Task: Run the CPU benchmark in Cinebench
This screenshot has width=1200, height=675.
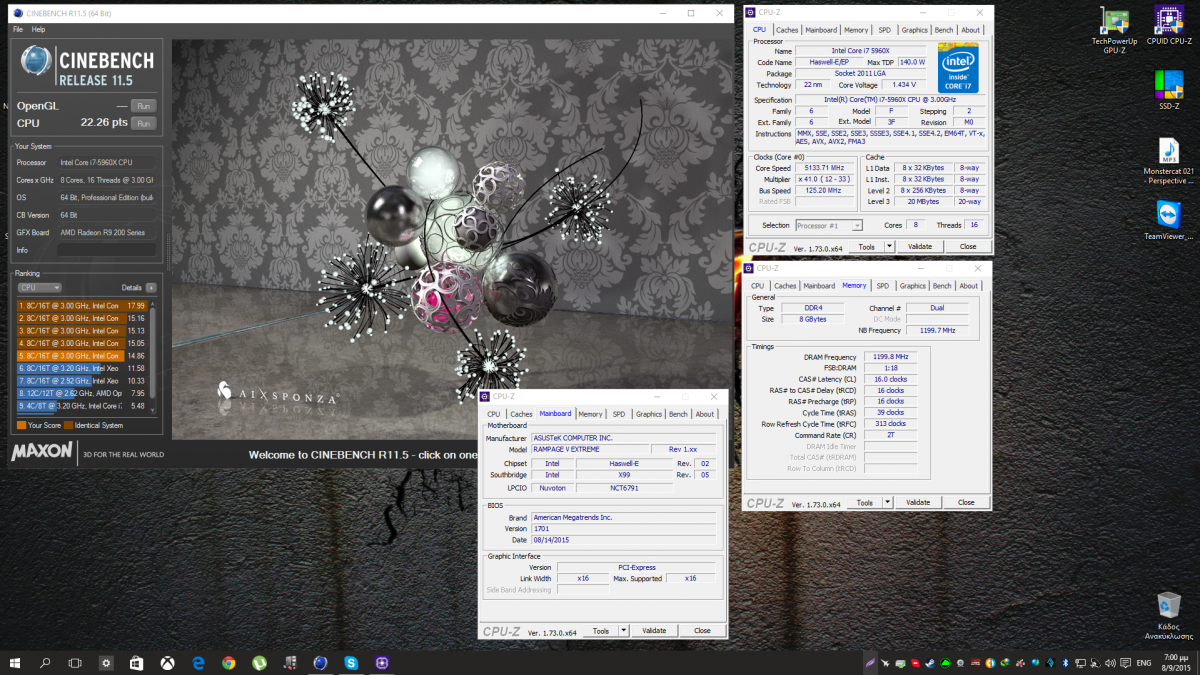Action: coord(144,123)
